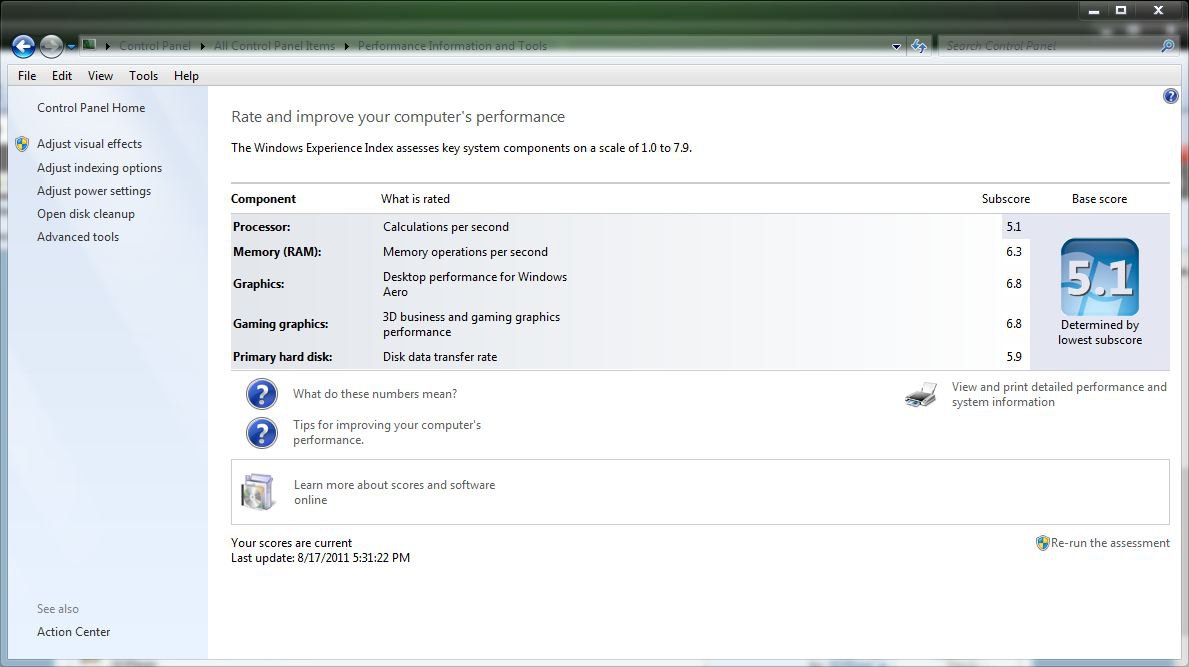Open Adjust visual effects link
Image resolution: width=1189 pixels, height=667 pixels.
pyautogui.click(x=89, y=144)
